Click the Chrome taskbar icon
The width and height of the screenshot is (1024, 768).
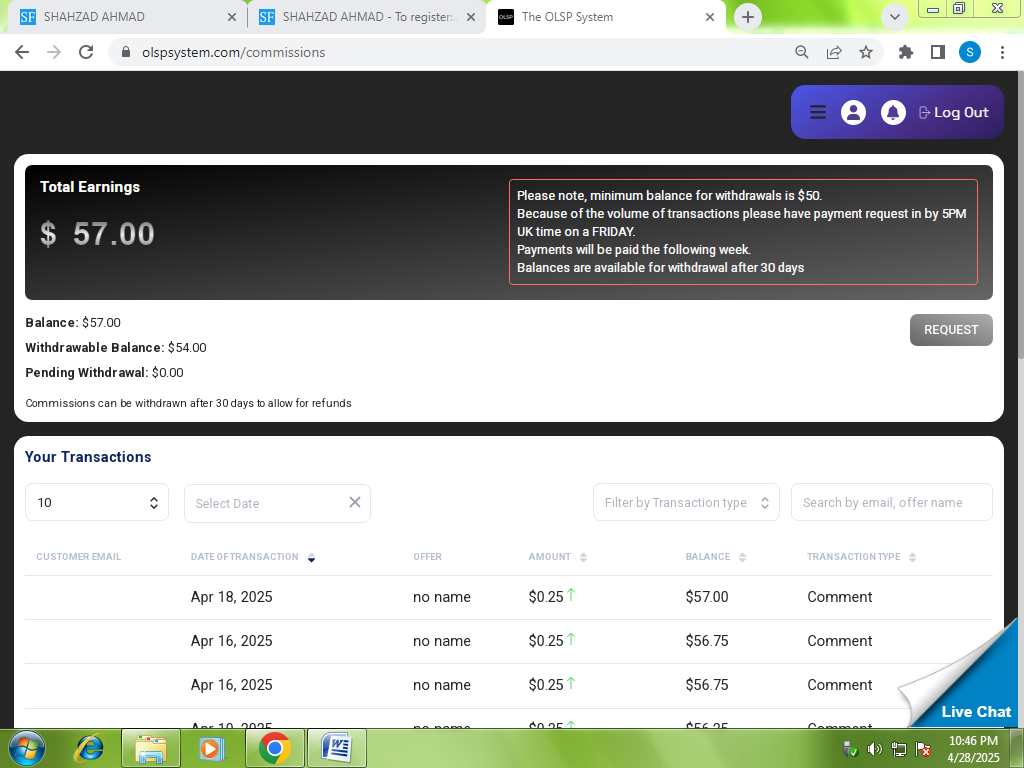274,748
